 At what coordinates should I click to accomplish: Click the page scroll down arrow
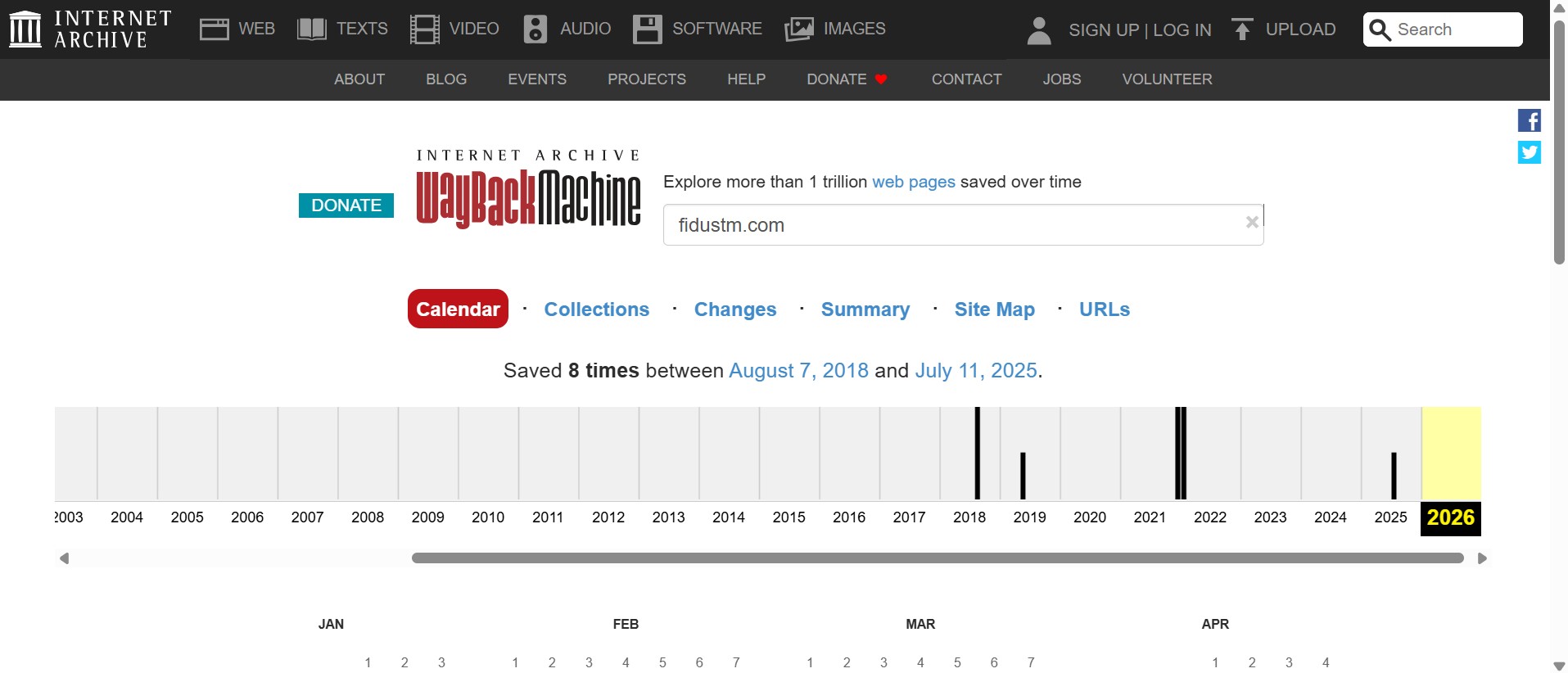1559,666
